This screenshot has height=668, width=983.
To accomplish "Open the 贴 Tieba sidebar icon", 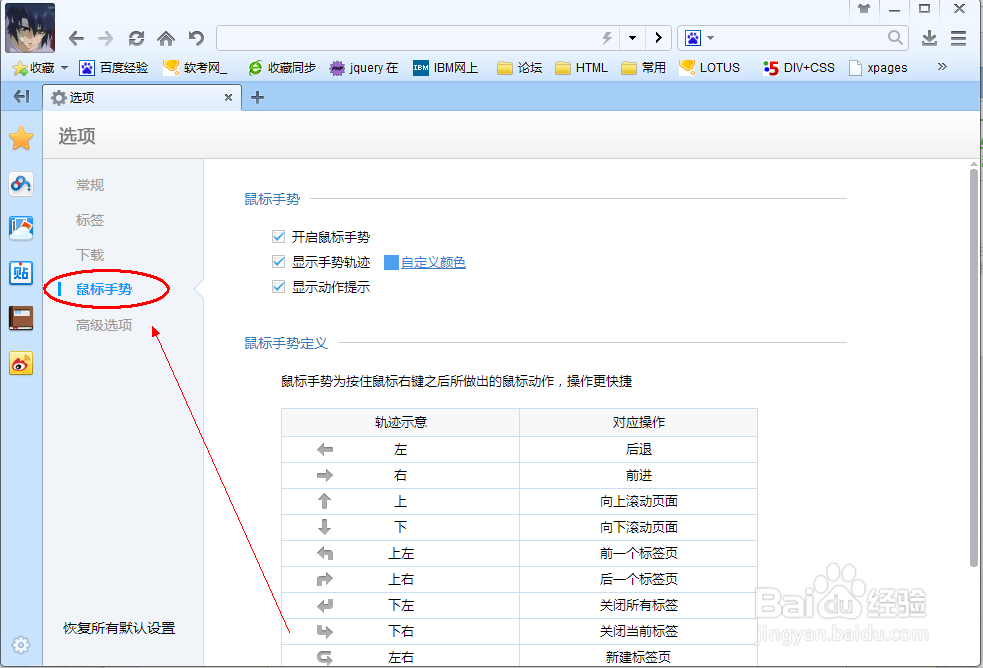I will coord(21,273).
